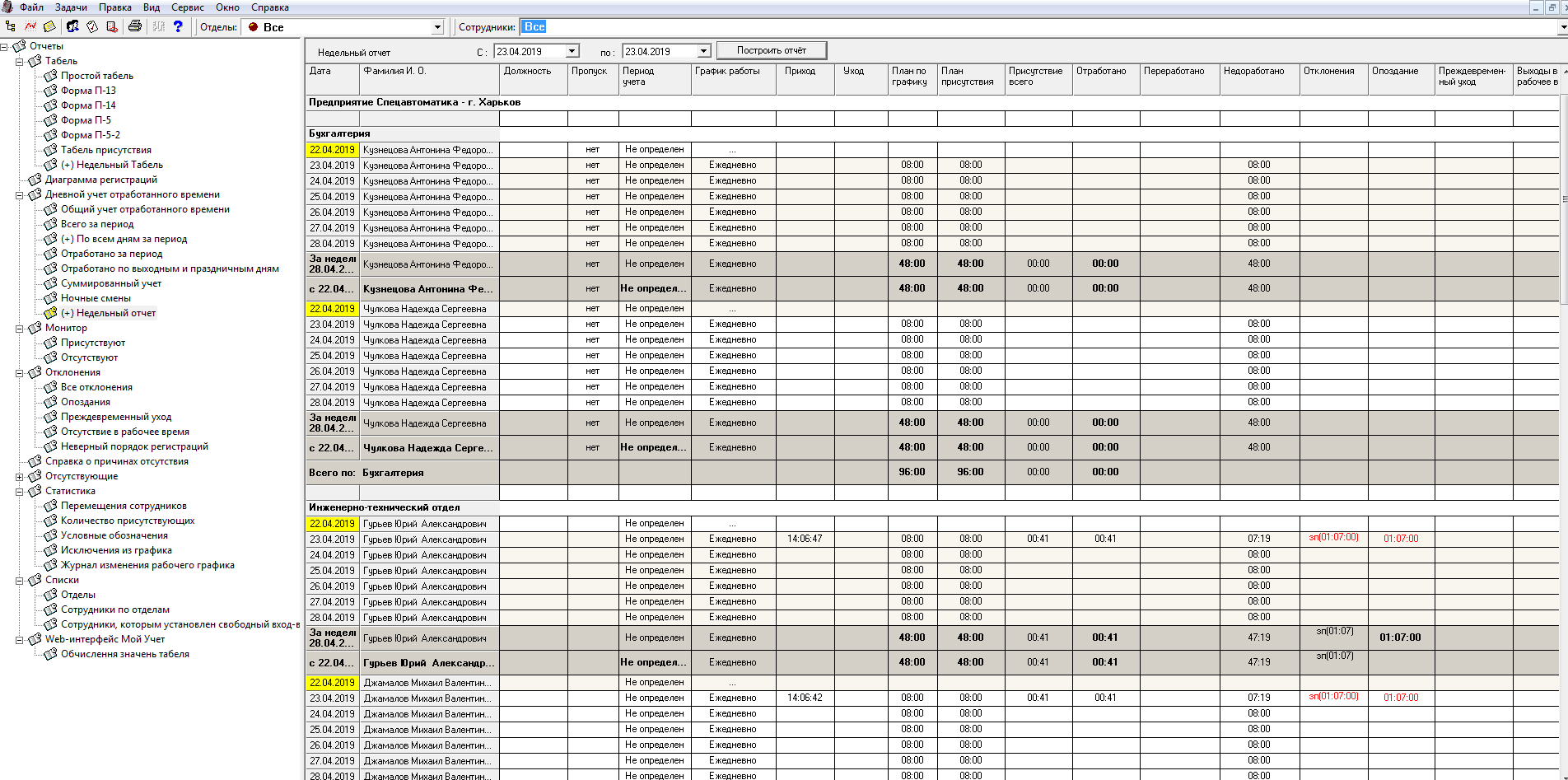Open the end date 'по' dropdown
This screenshot has width=1568, height=780.
tap(703, 51)
